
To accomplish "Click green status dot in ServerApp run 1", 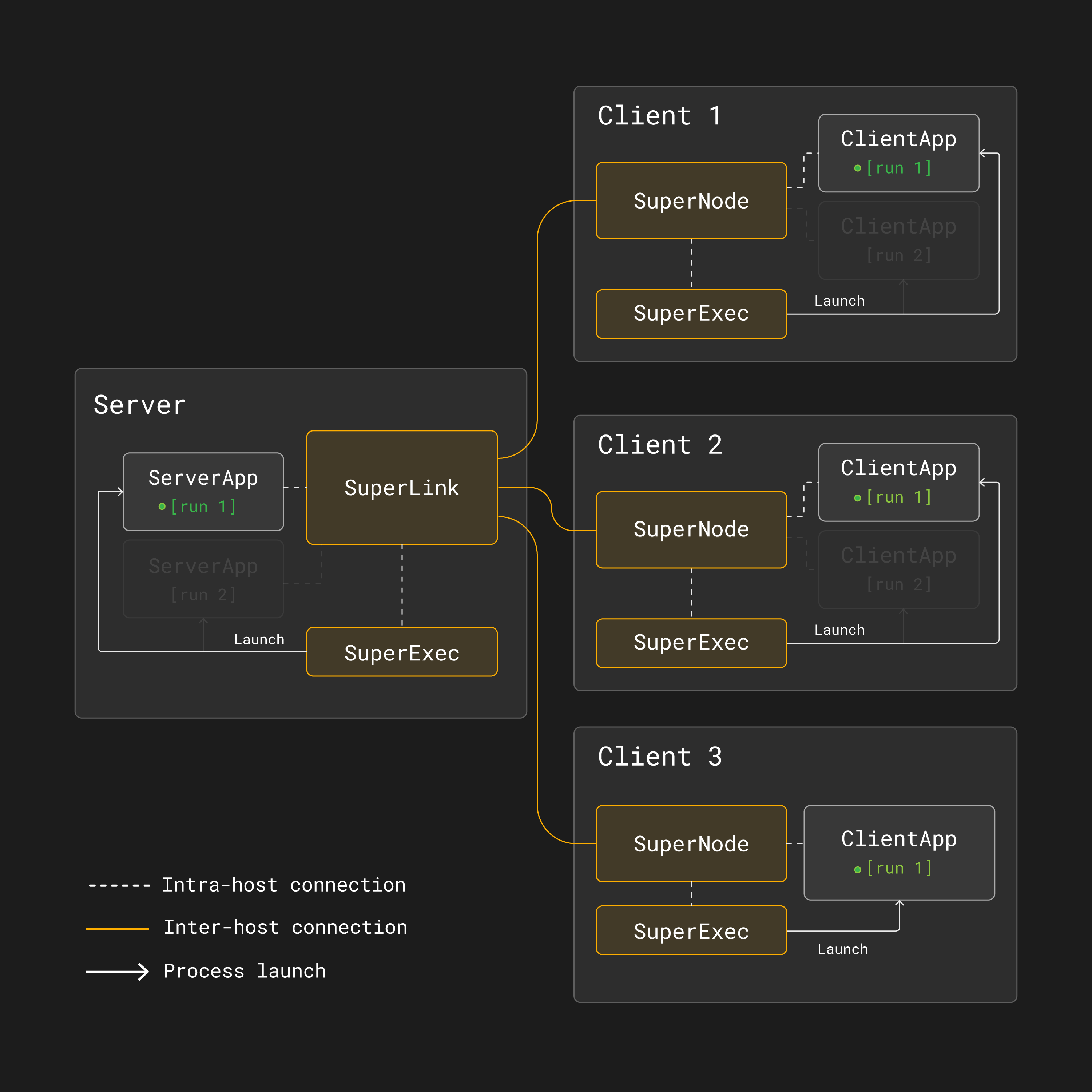I will 162,507.
